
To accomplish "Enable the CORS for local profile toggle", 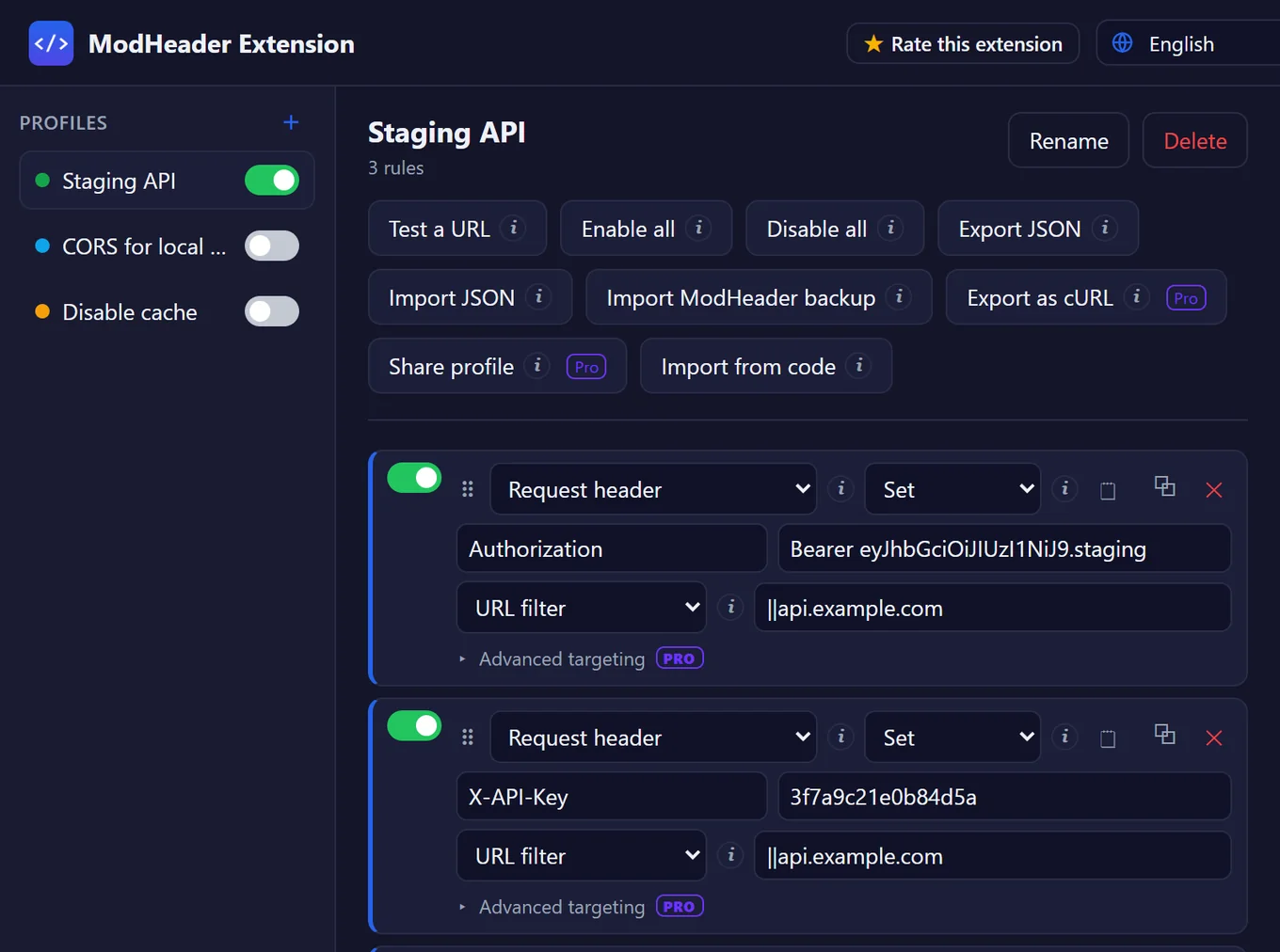I will pyautogui.click(x=272, y=246).
